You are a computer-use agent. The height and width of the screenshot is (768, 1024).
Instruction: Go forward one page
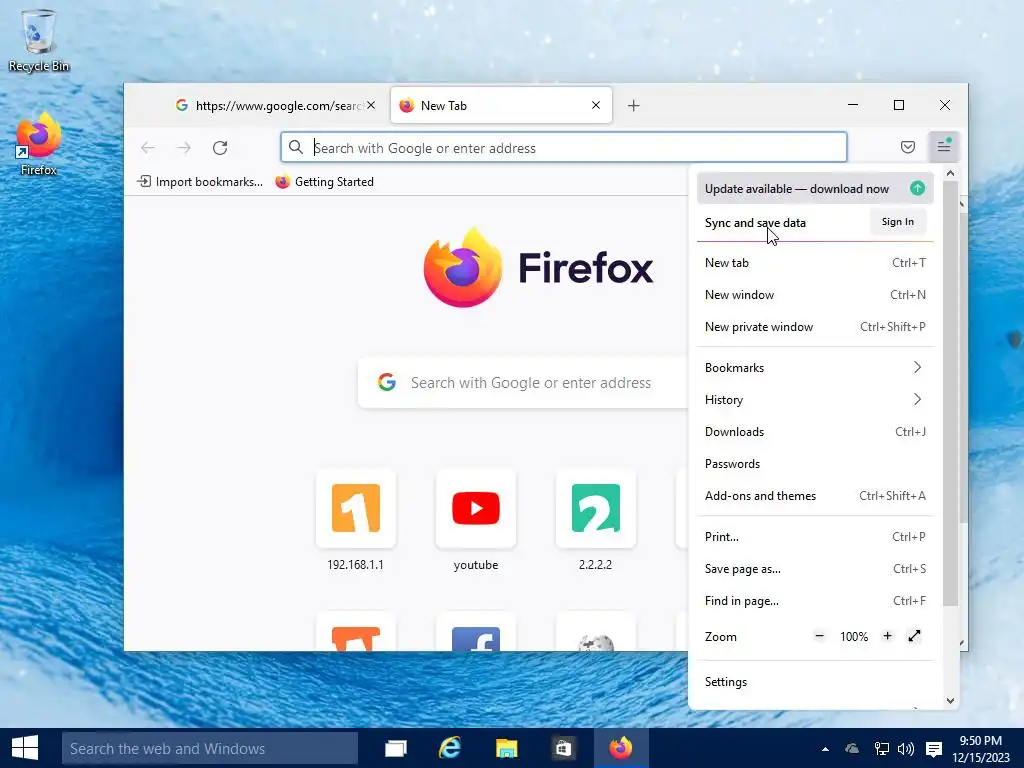(x=184, y=148)
